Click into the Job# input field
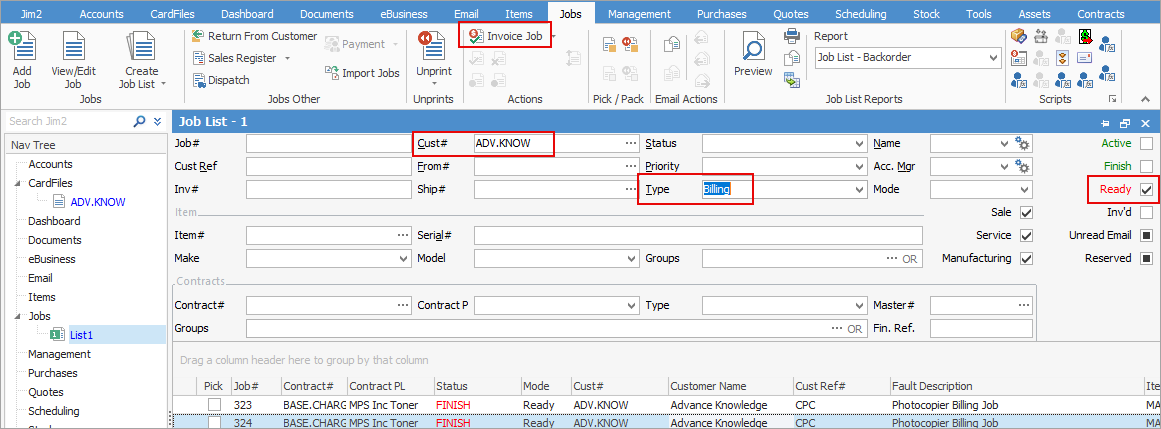1161x429 pixels. tap(328, 144)
